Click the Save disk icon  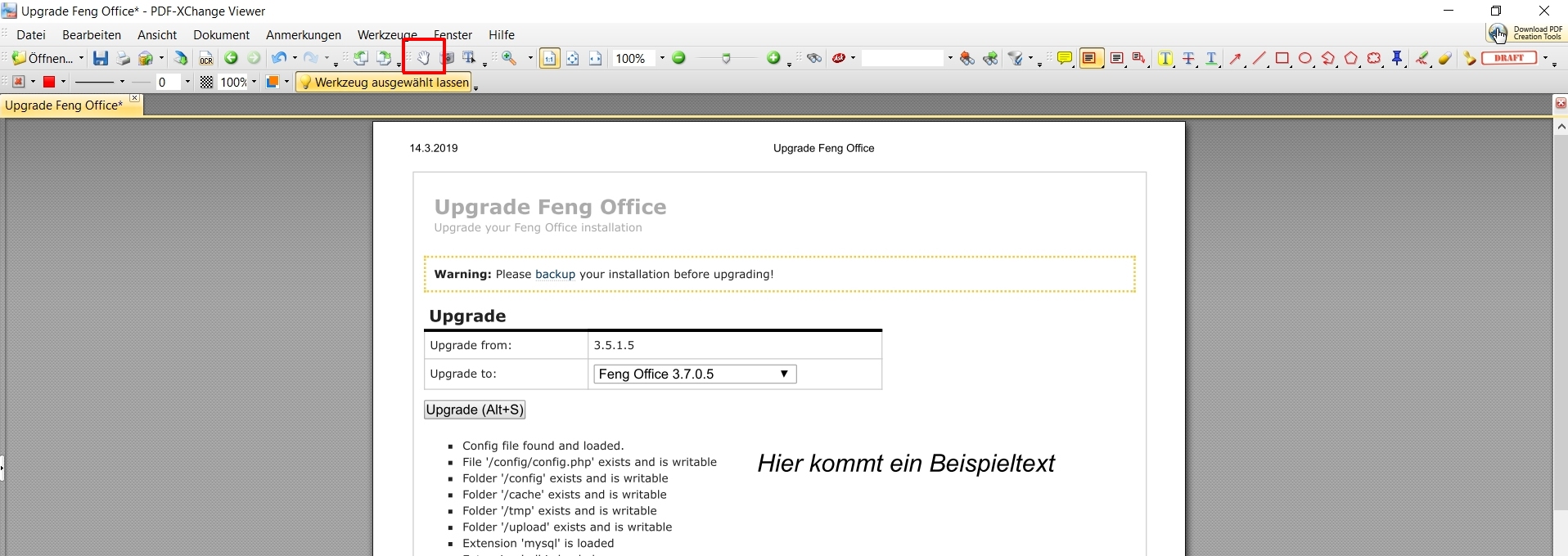(x=100, y=58)
